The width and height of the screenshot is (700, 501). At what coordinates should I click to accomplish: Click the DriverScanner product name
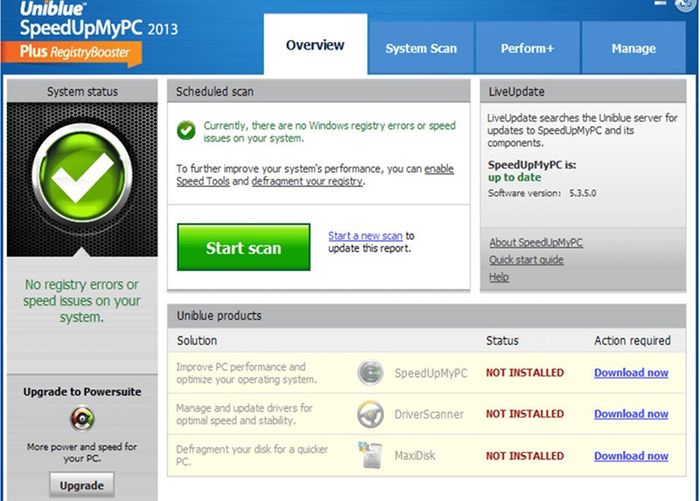(x=429, y=414)
